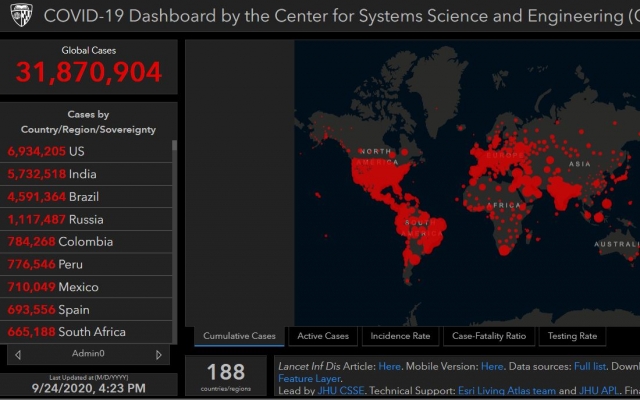Go to next Admin level with right arrow
Viewport: 640px width, 400px height.
click(x=159, y=355)
